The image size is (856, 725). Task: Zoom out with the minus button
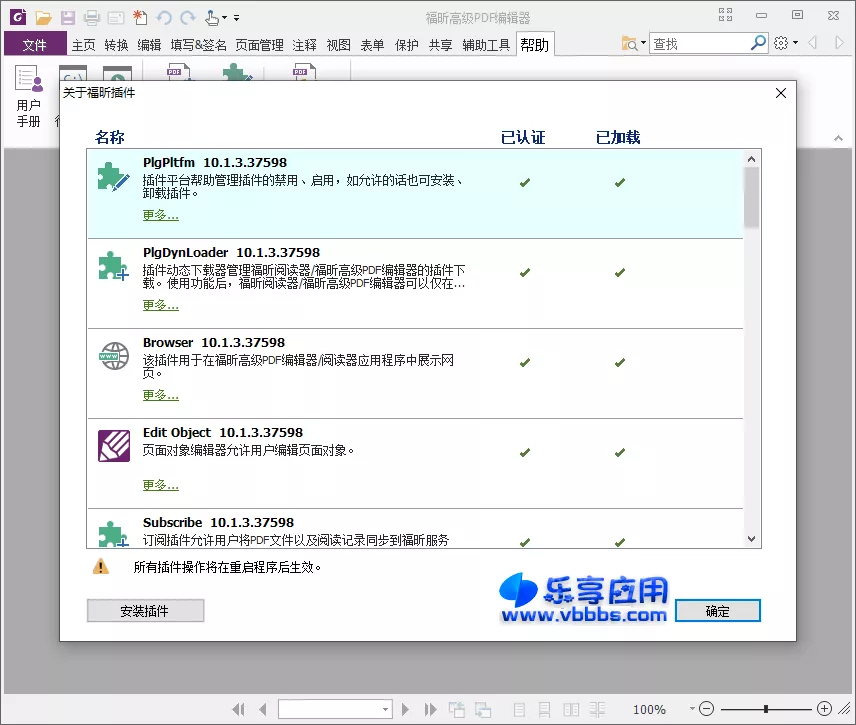pyautogui.click(x=706, y=709)
